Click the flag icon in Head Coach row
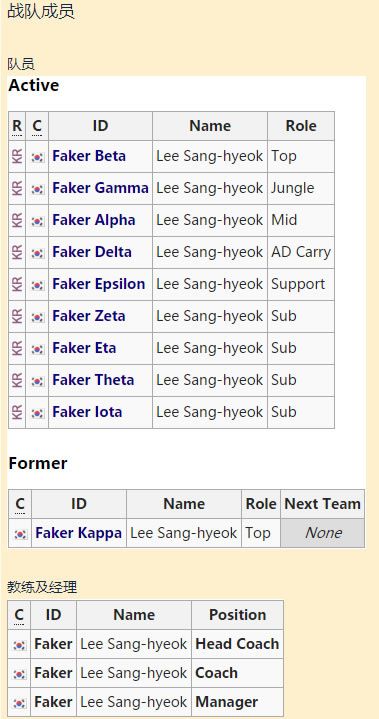Screen dimensions: 379x719 pos(19,645)
